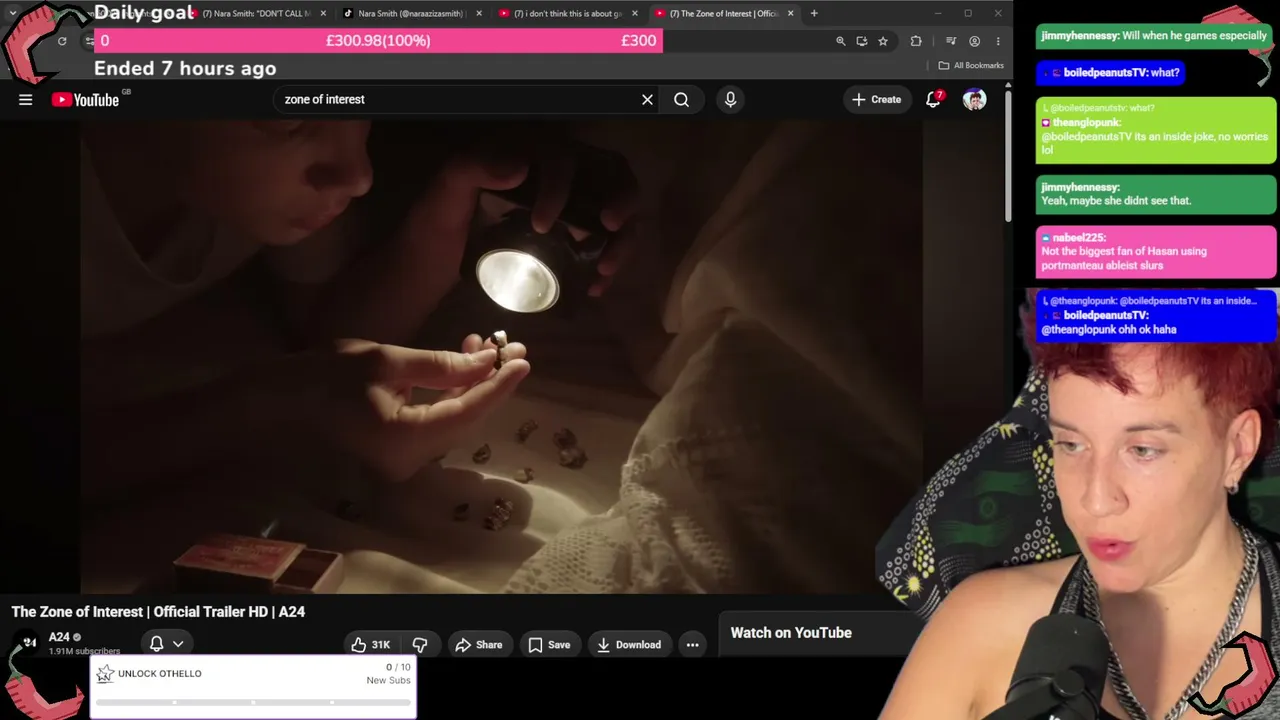1280x720 pixels.
Task: Save the video to a playlist
Action: click(x=549, y=645)
